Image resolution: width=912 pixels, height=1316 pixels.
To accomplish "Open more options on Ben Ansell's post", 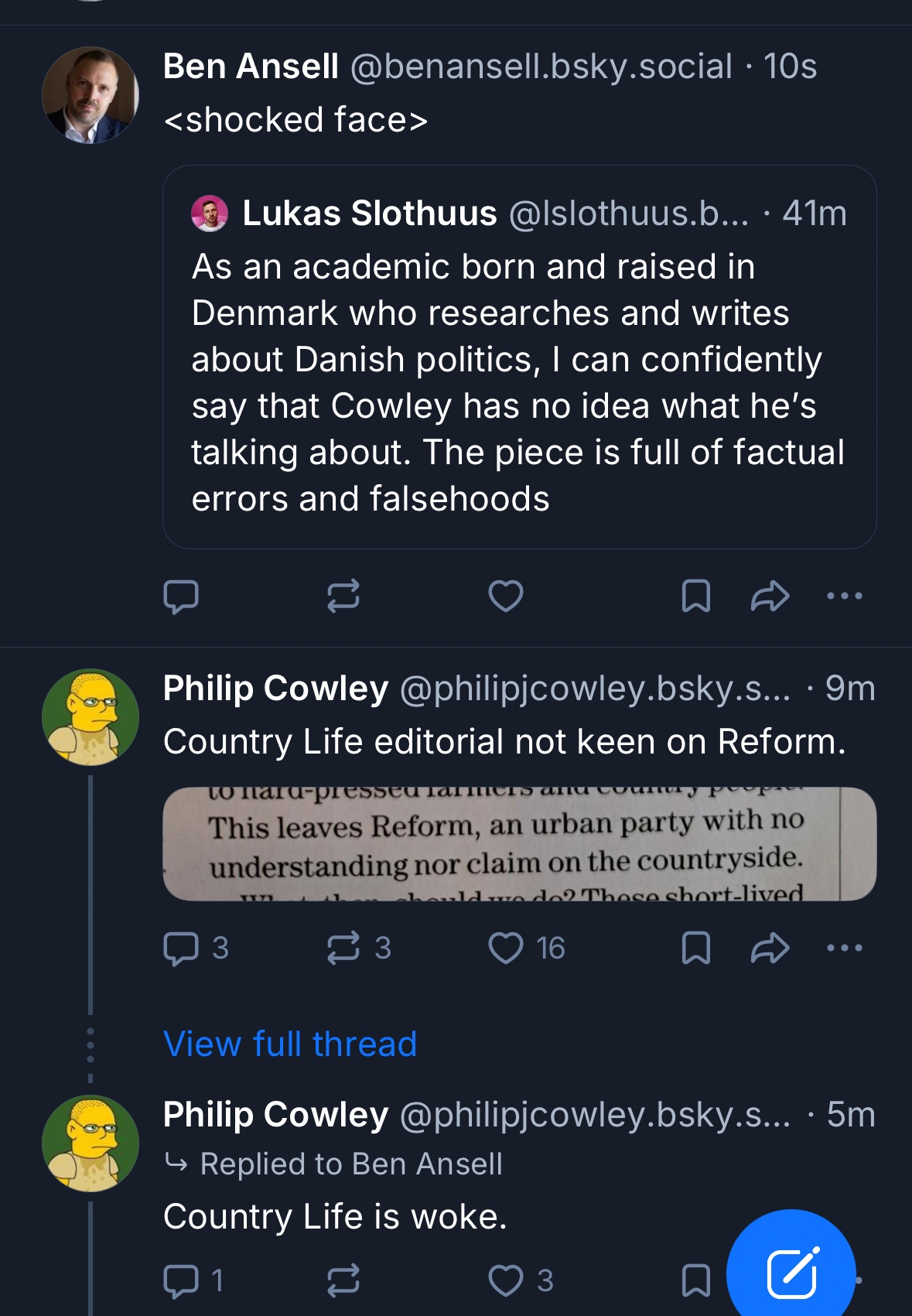I will click(x=844, y=596).
